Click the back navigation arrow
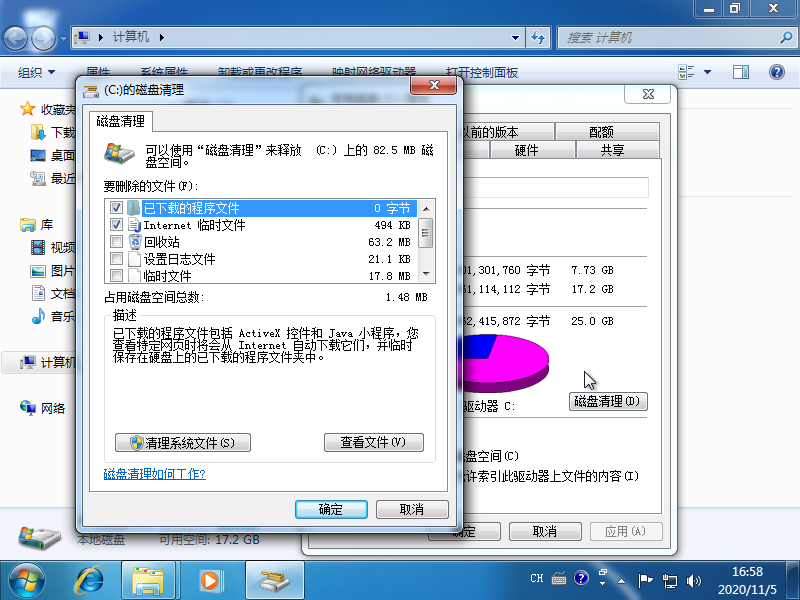 coord(14,37)
